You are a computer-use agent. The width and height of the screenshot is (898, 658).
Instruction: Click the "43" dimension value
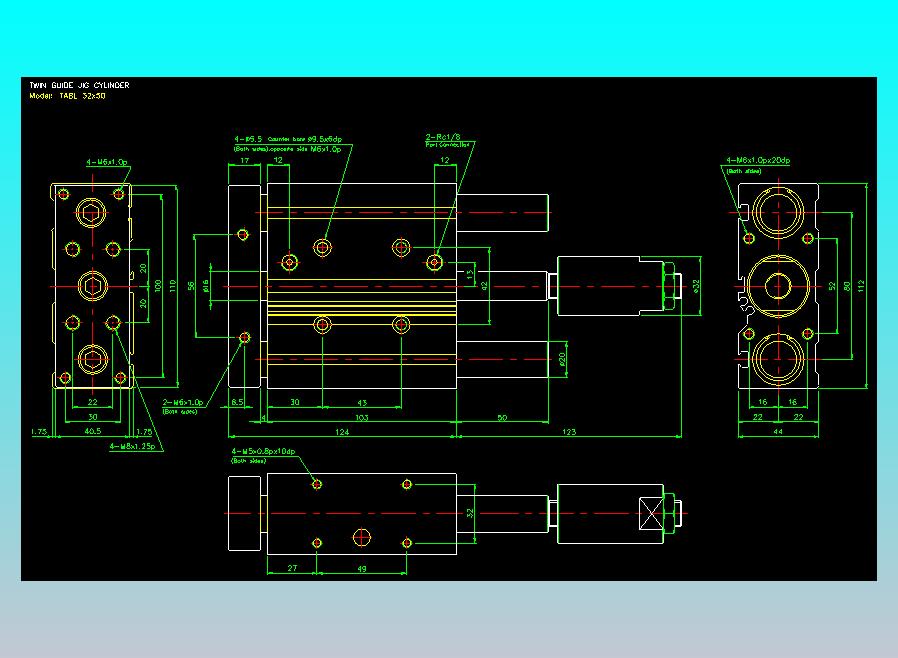(x=362, y=403)
